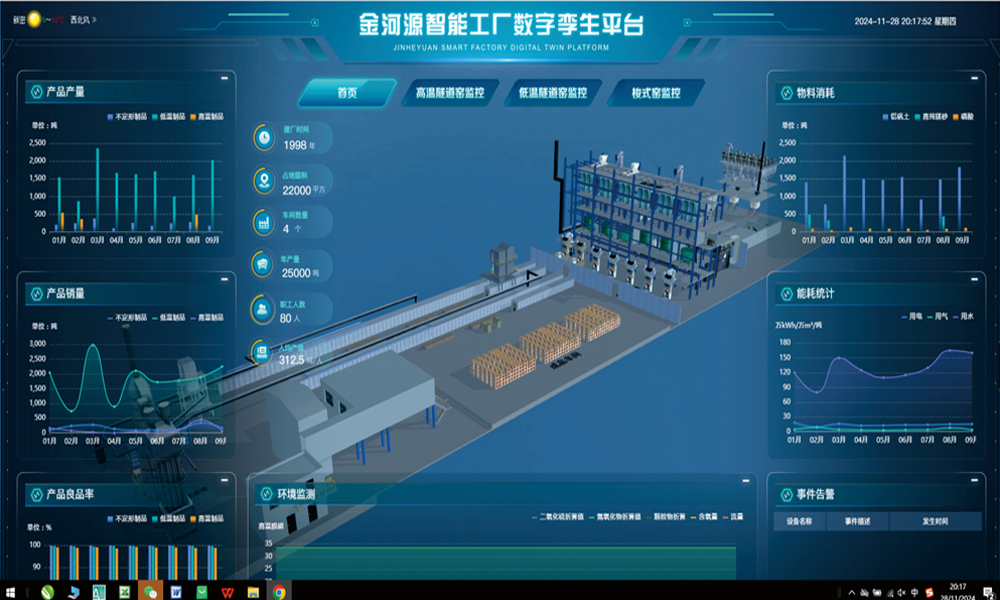The width and height of the screenshot is (1000, 600).
Task: Click the 年产量 icon
Action: point(263,264)
